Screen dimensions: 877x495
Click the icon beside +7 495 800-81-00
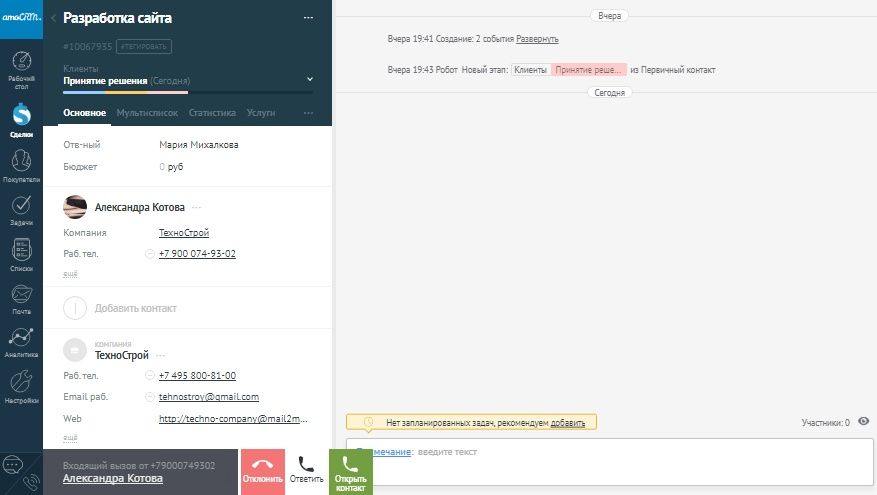coord(149,376)
